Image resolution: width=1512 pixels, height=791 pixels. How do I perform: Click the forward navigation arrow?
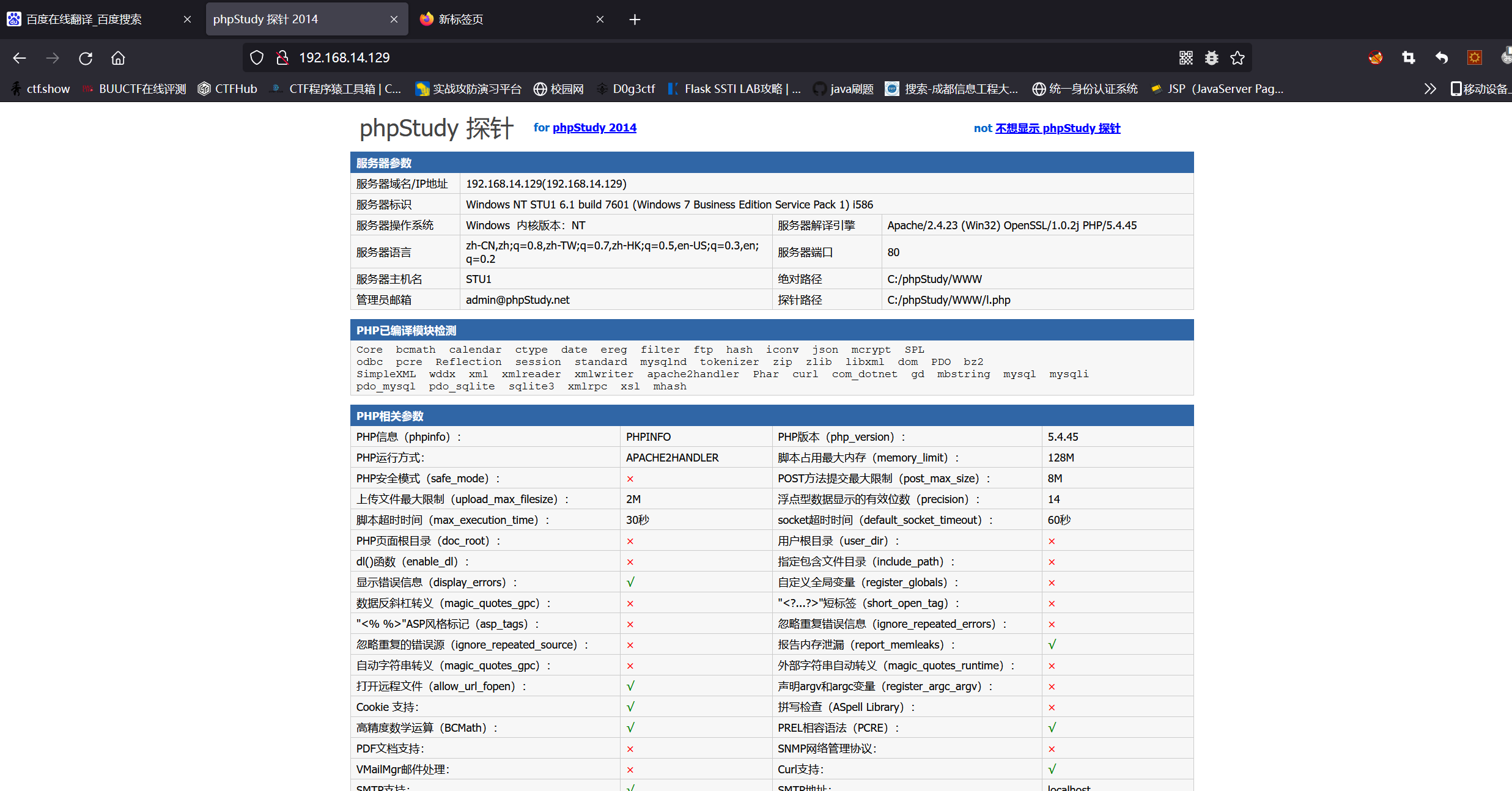pos(53,58)
